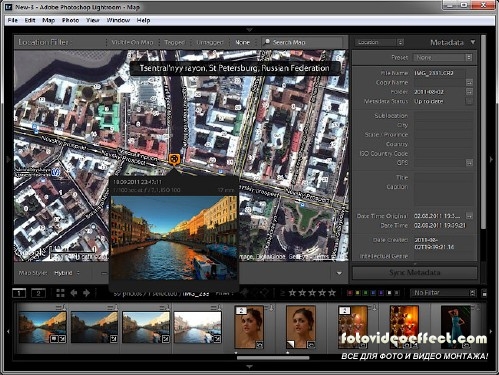Click the crop badge on first canal thumbnail

tap(62, 339)
